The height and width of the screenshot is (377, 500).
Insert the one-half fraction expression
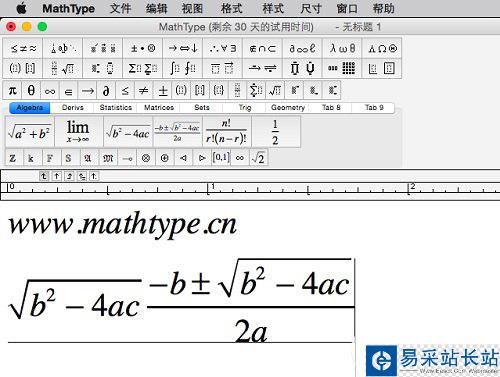coord(276,132)
